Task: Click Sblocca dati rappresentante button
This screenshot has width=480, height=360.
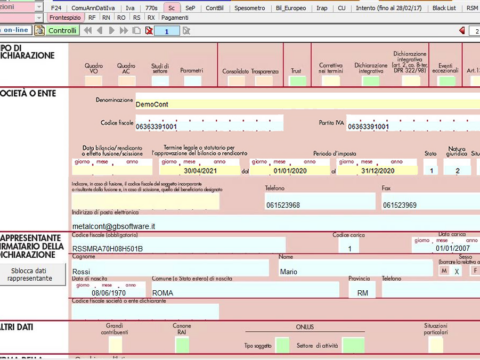Action: (x=33, y=274)
